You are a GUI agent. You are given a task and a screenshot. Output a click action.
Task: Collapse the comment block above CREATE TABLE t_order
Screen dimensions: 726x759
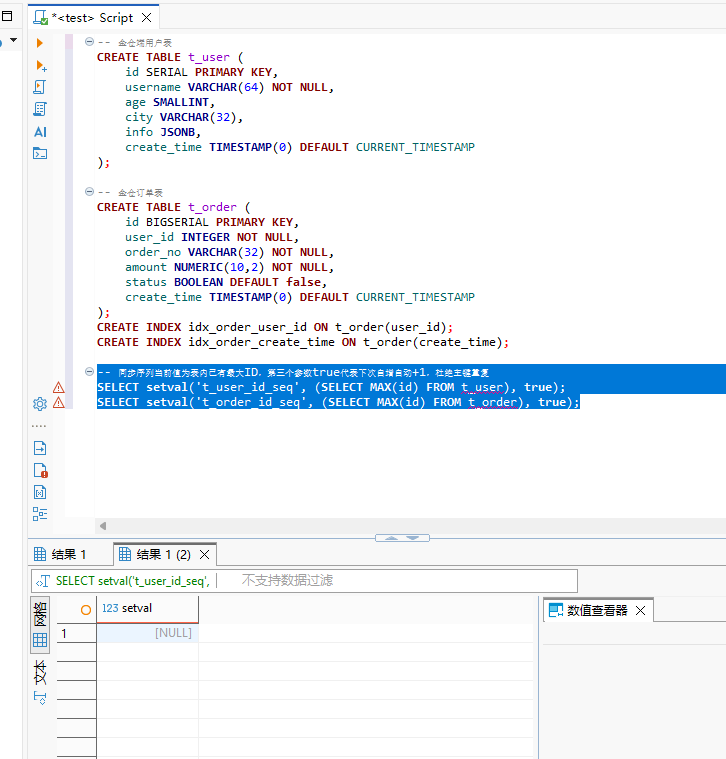[89, 192]
